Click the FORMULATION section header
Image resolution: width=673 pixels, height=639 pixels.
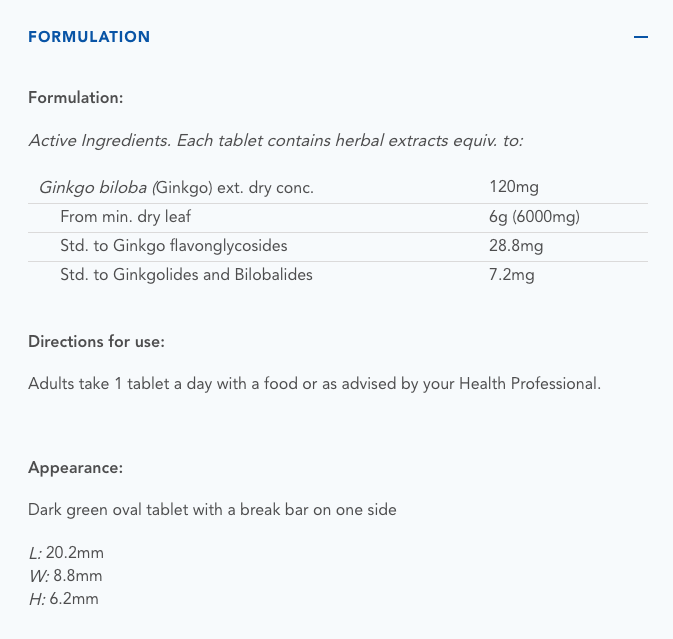coord(89,37)
